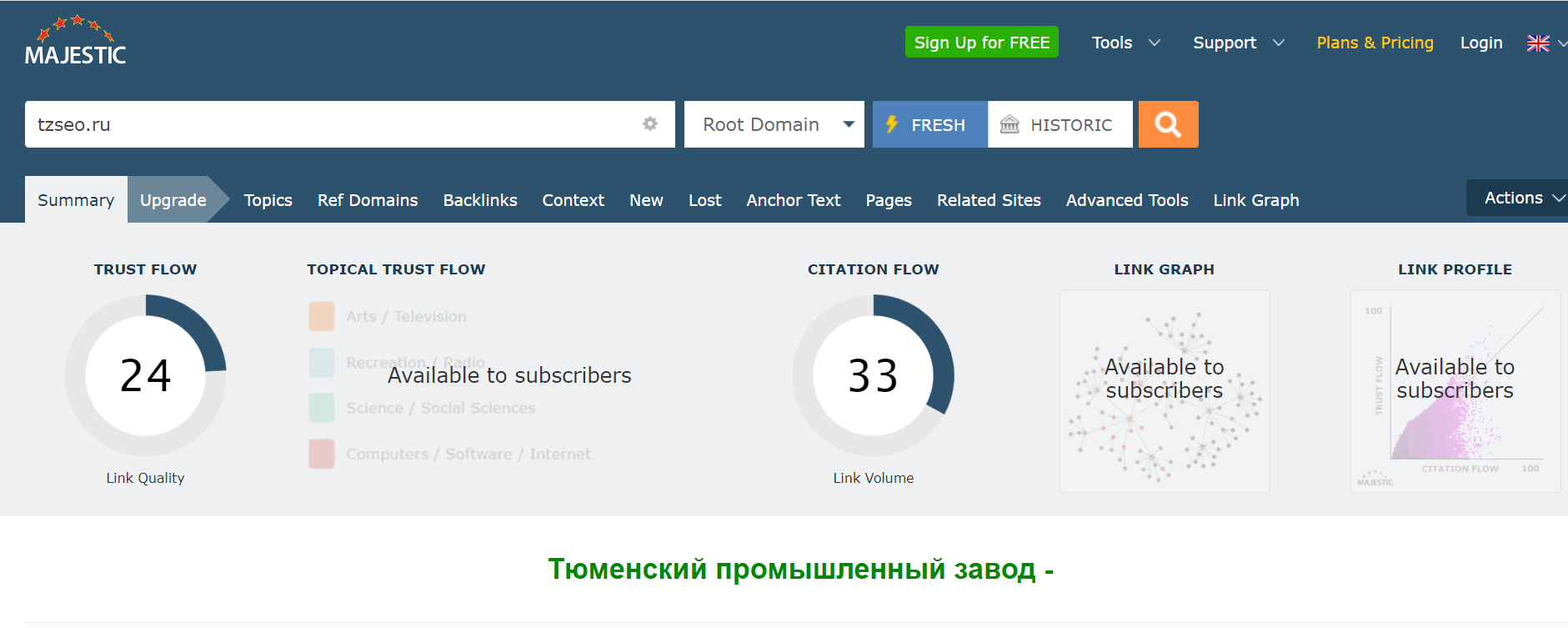Open the Topics tab
This screenshot has height=628, width=1568.
tap(268, 200)
